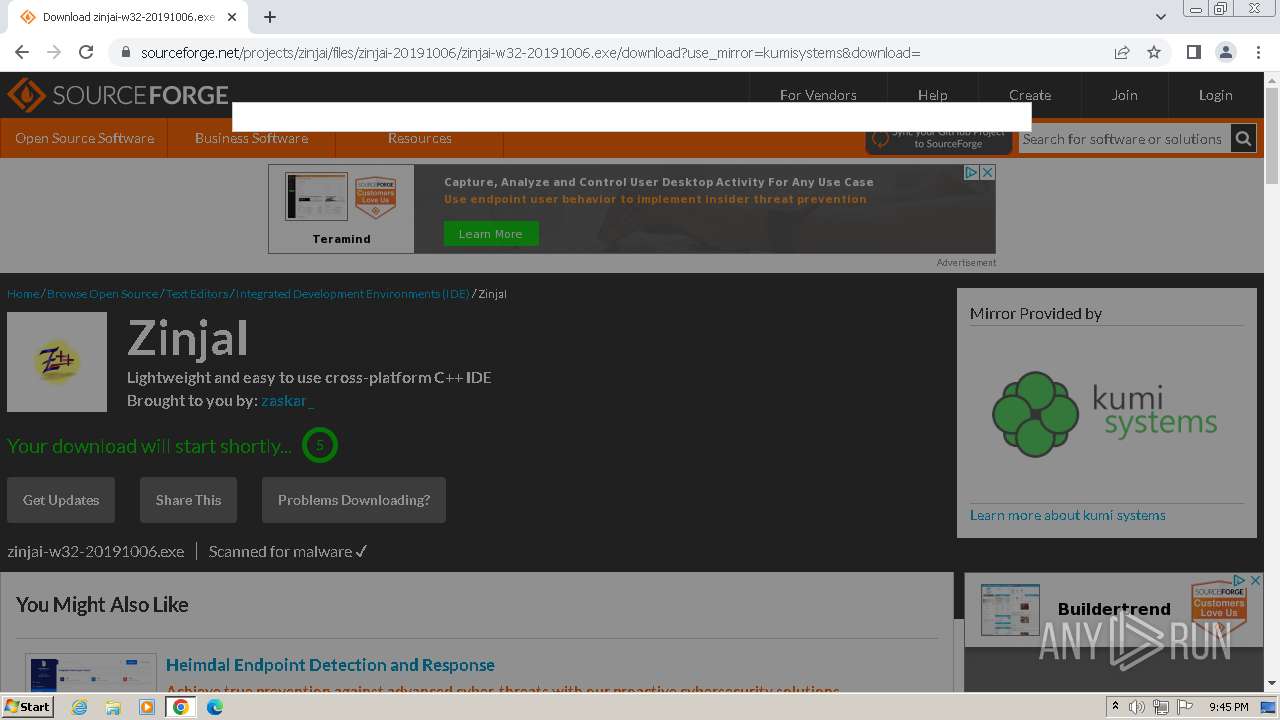Screen dimensions: 1280x720
Task: Click into Search for software field
Action: click(x=1124, y=139)
